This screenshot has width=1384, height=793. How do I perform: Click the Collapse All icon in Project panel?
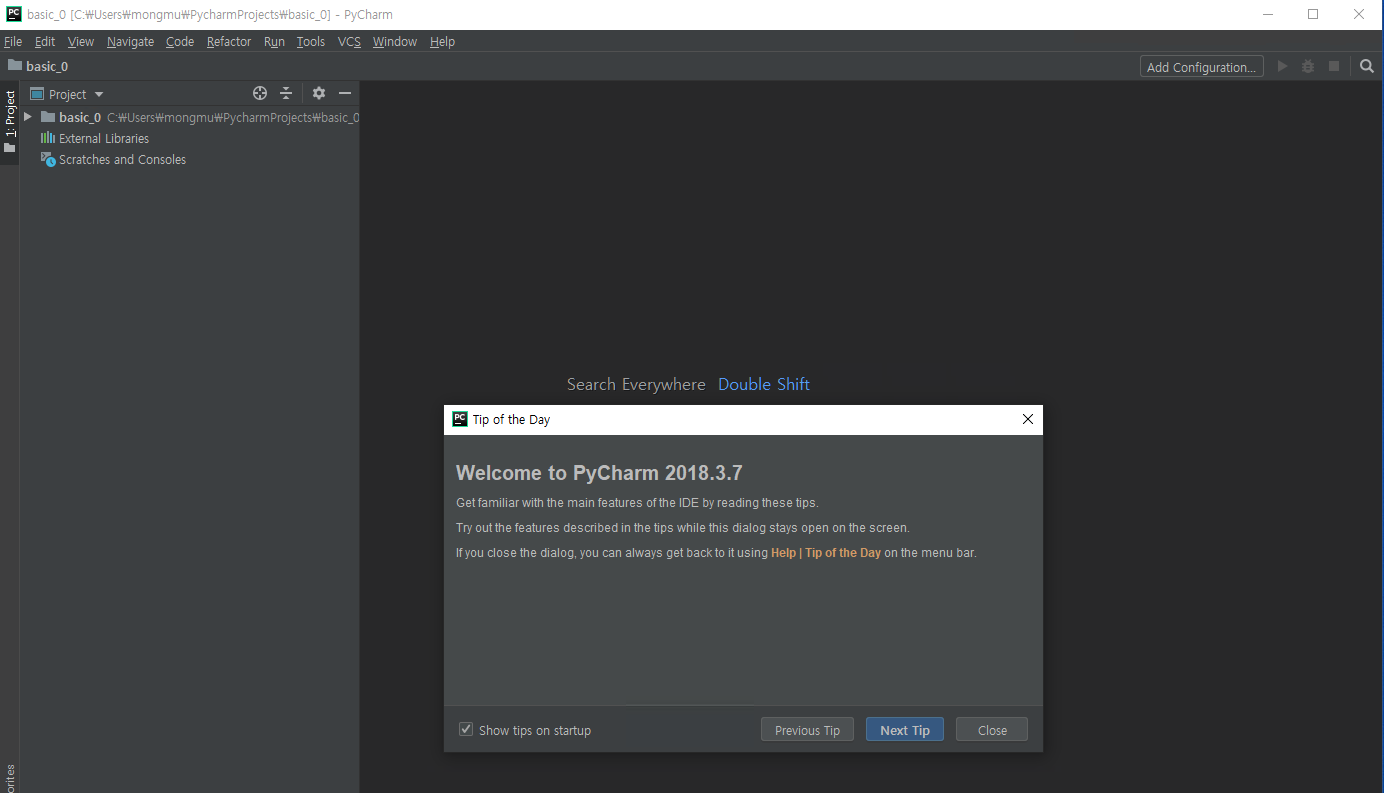pos(286,93)
